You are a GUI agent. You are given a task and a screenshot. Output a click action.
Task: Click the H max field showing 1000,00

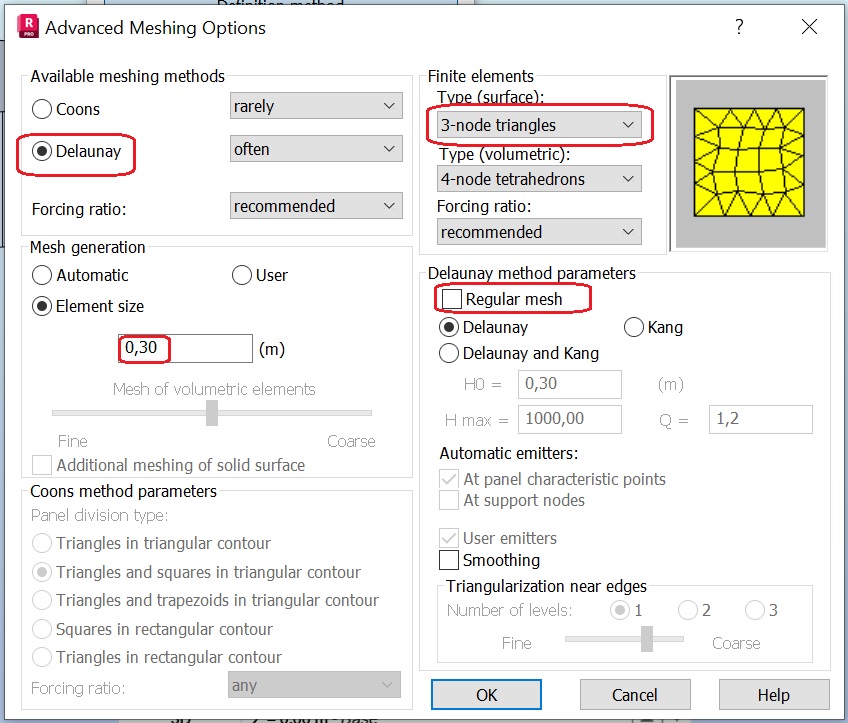pos(570,419)
